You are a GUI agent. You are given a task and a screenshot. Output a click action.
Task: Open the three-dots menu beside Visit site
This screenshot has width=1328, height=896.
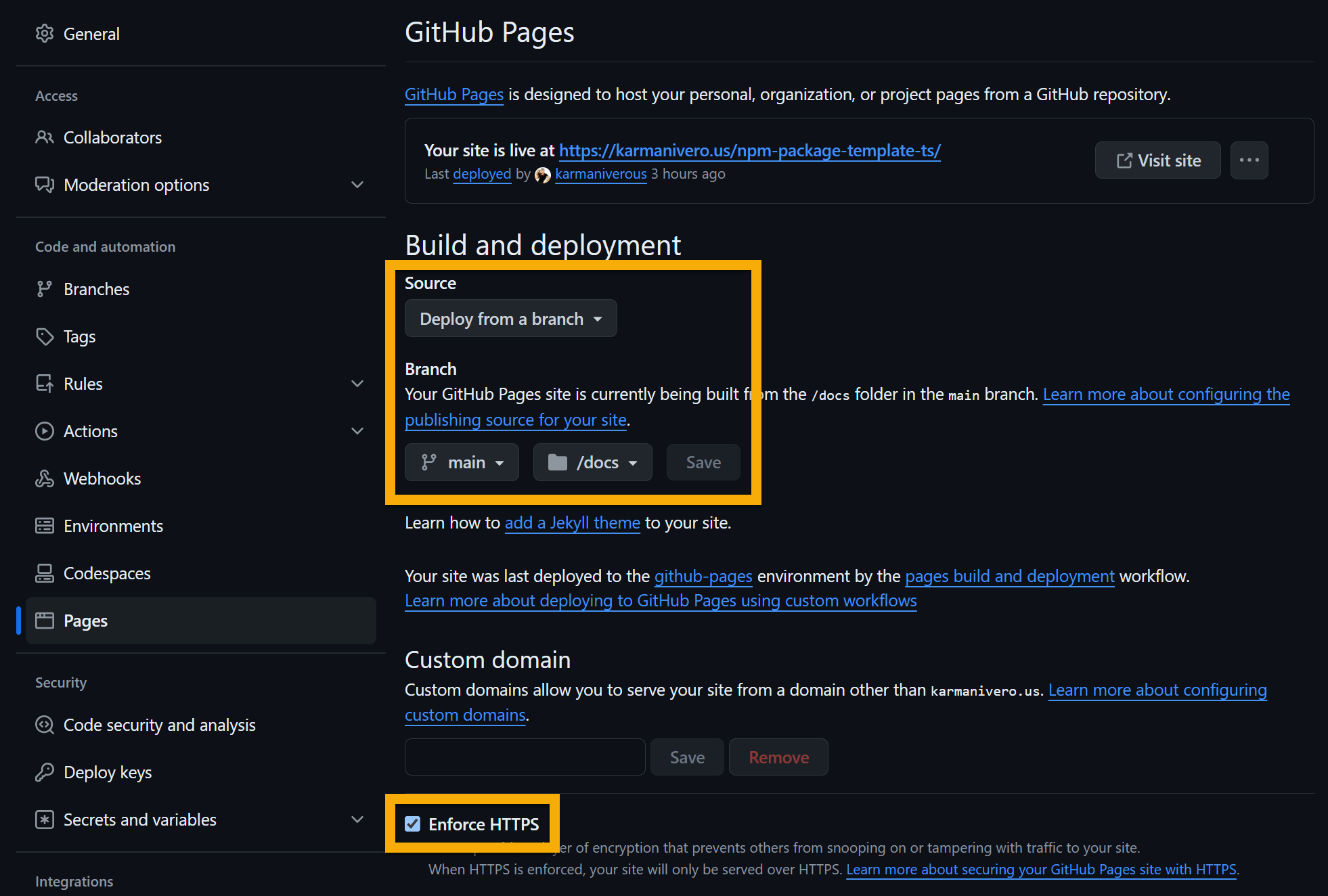(1249, 160)
